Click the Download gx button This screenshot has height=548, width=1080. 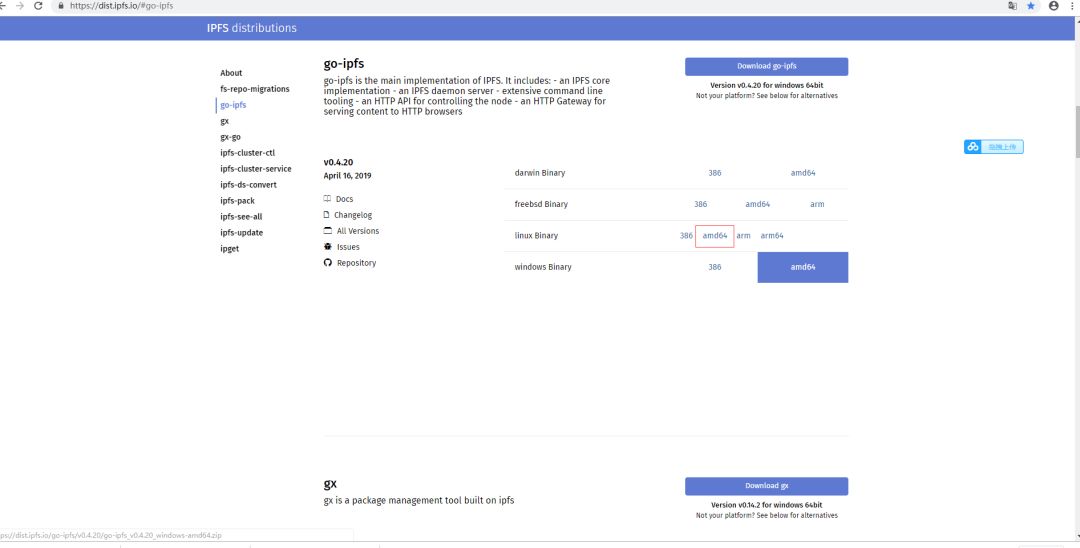click(767, 486)
